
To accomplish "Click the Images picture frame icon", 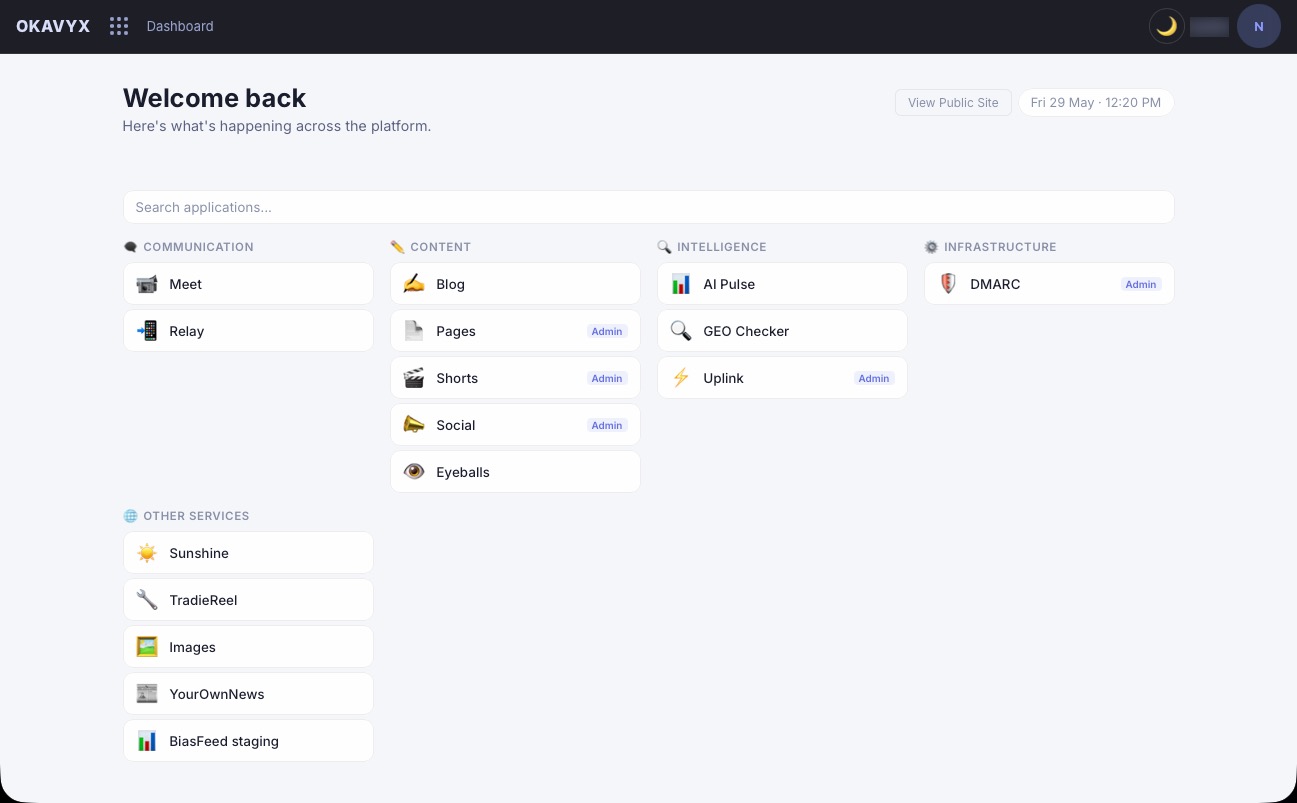I will [147, 647].
